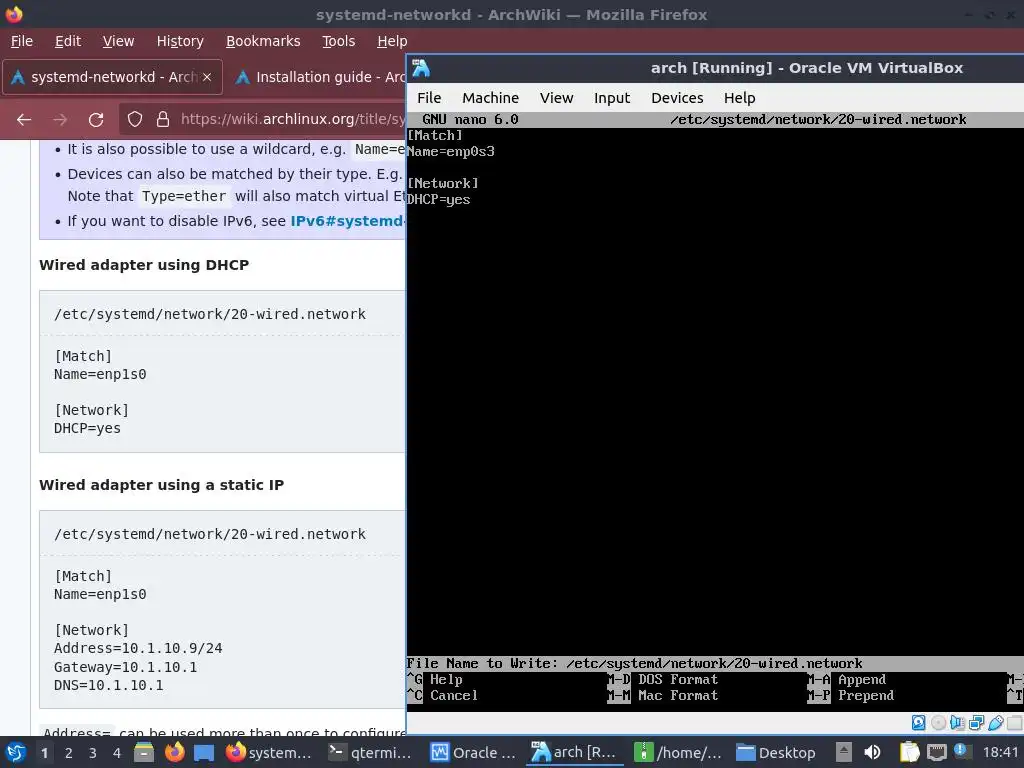Image resolution: width=1024 pixels, height=768 pixels.
Task: Click Gateway=10.1.10.1 in wiki code block
Action: click(x=125, y=667)
